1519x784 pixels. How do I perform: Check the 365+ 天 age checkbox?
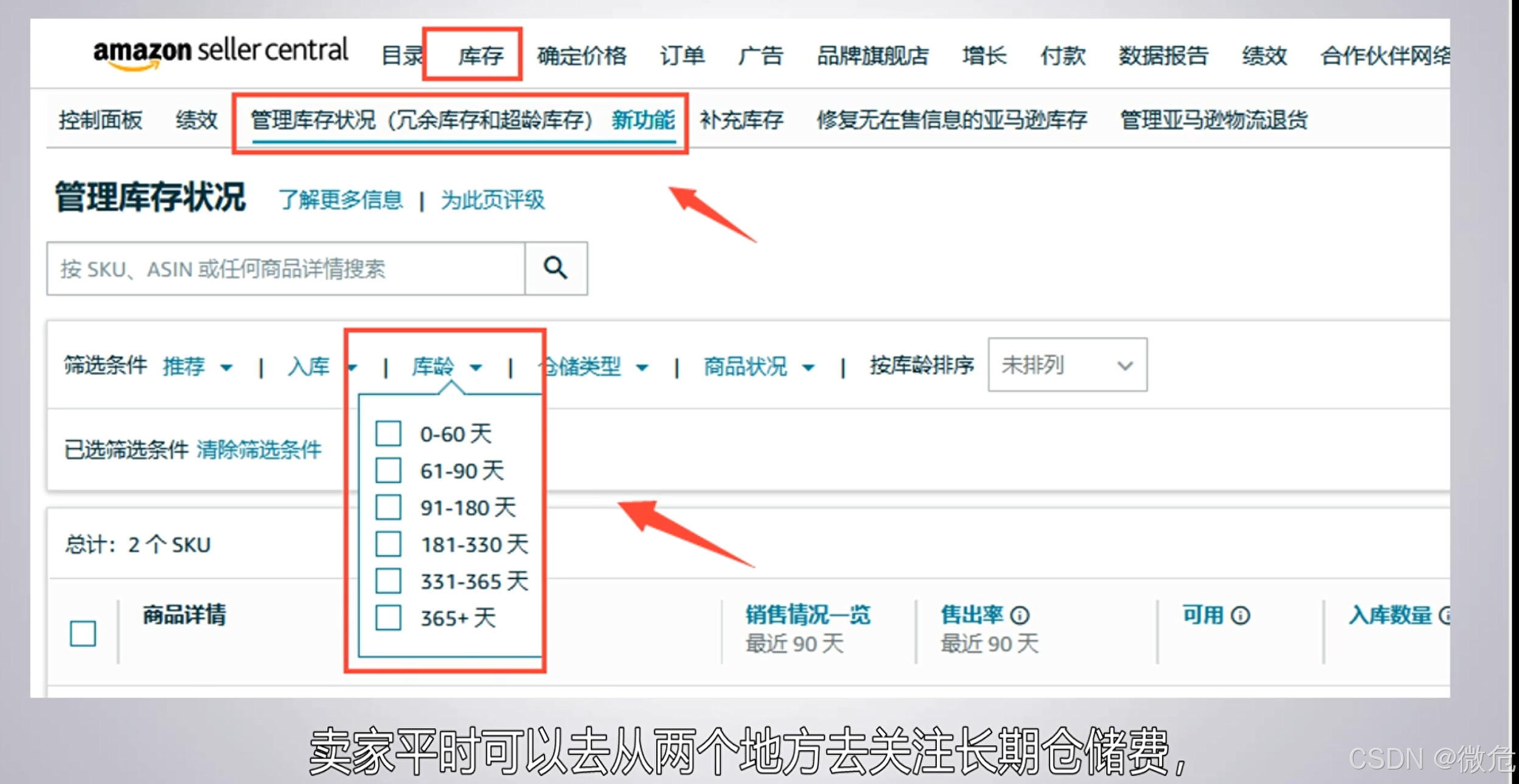coord(388,618)
